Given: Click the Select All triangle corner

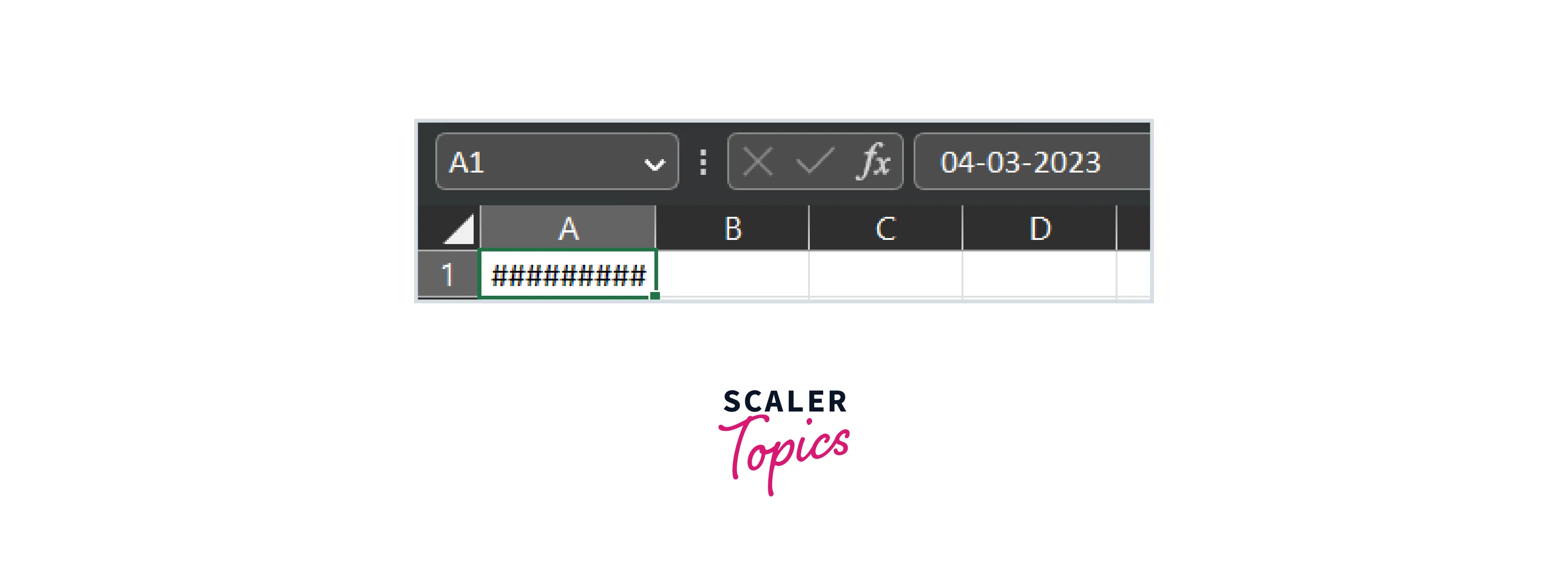Looking at the screenshot, I should [x=460, y=230].
